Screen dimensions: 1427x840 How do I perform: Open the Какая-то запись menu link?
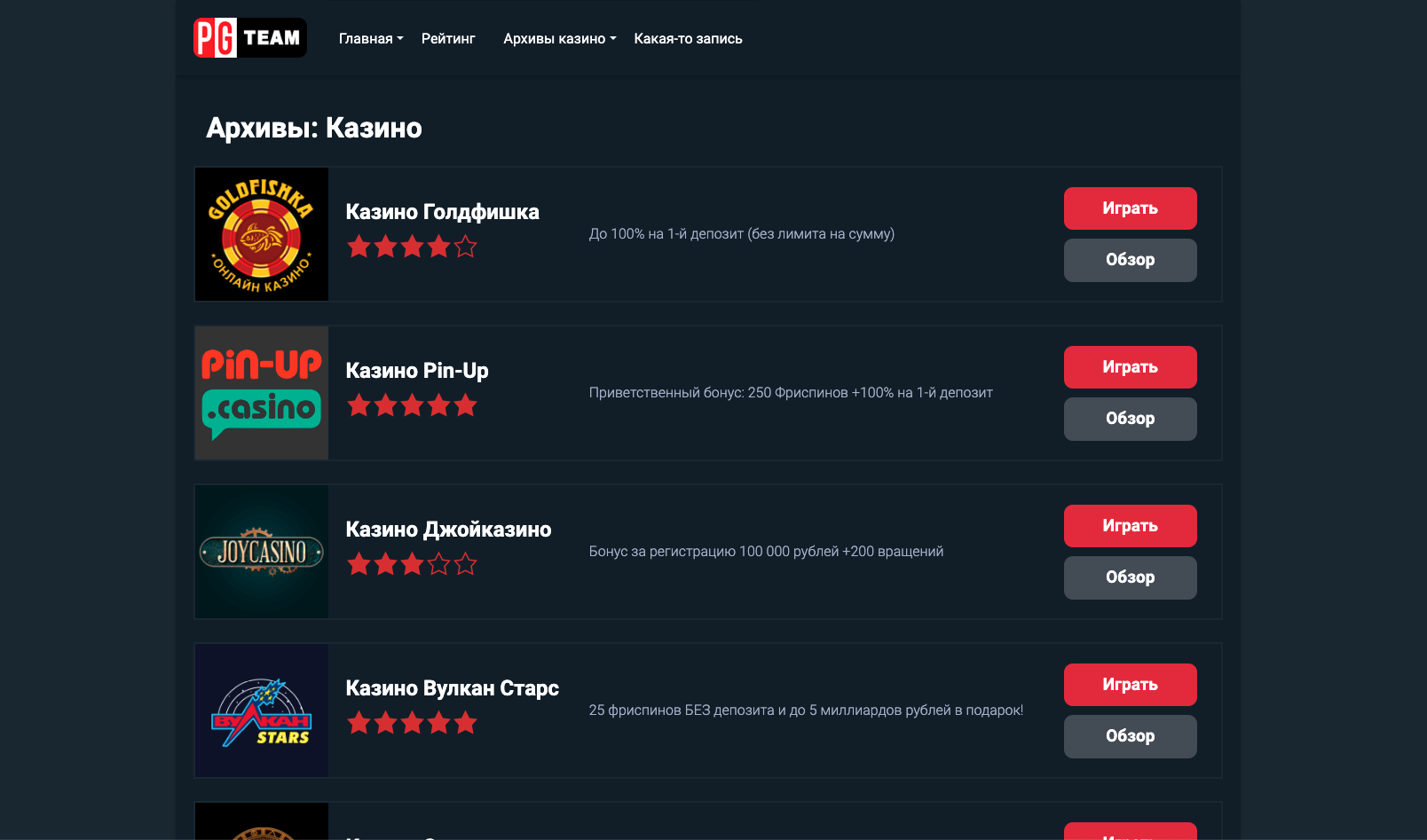coord(688,39)
